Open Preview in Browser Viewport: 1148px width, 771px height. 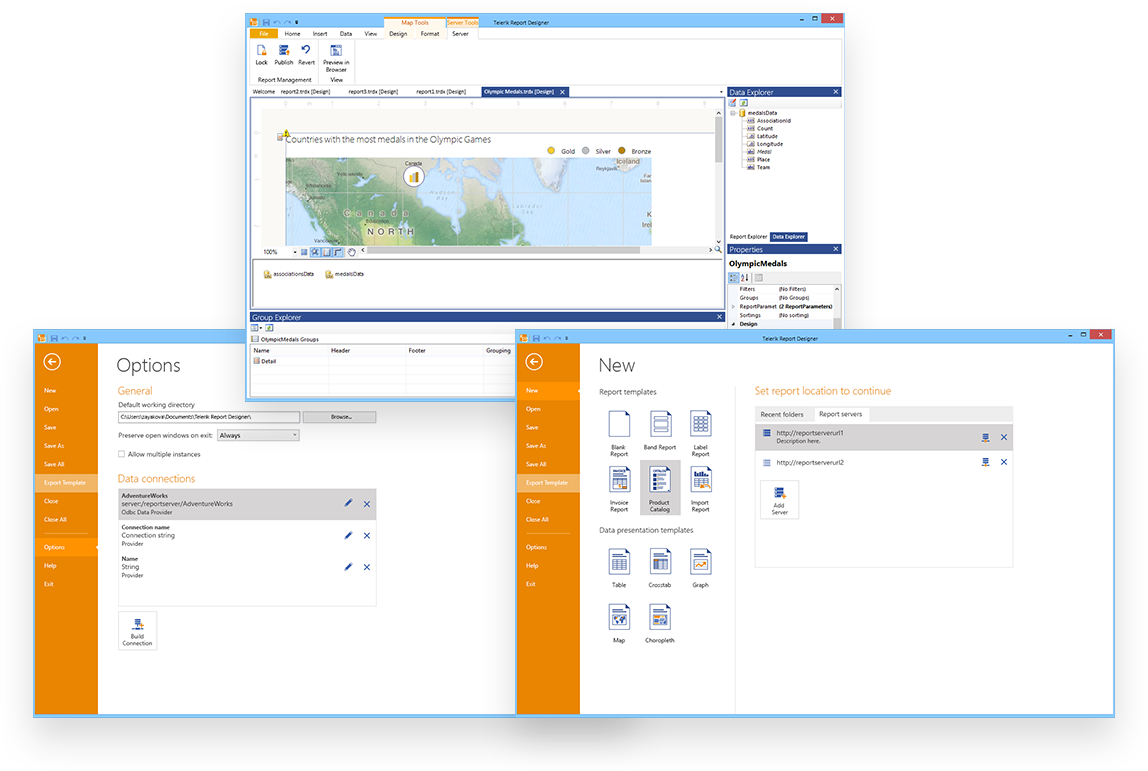[336, 58]
